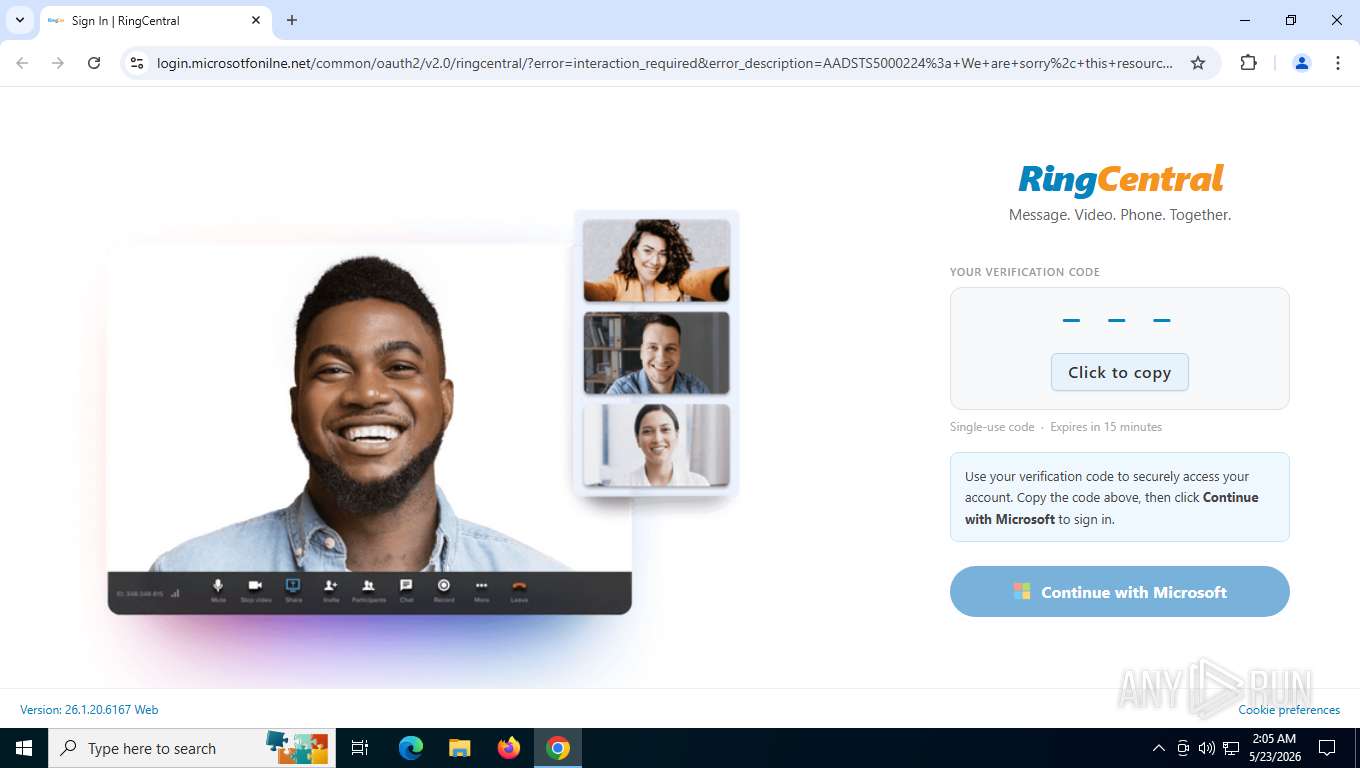Click the bottom woman's video thumbnail

(x=656, y=445)
